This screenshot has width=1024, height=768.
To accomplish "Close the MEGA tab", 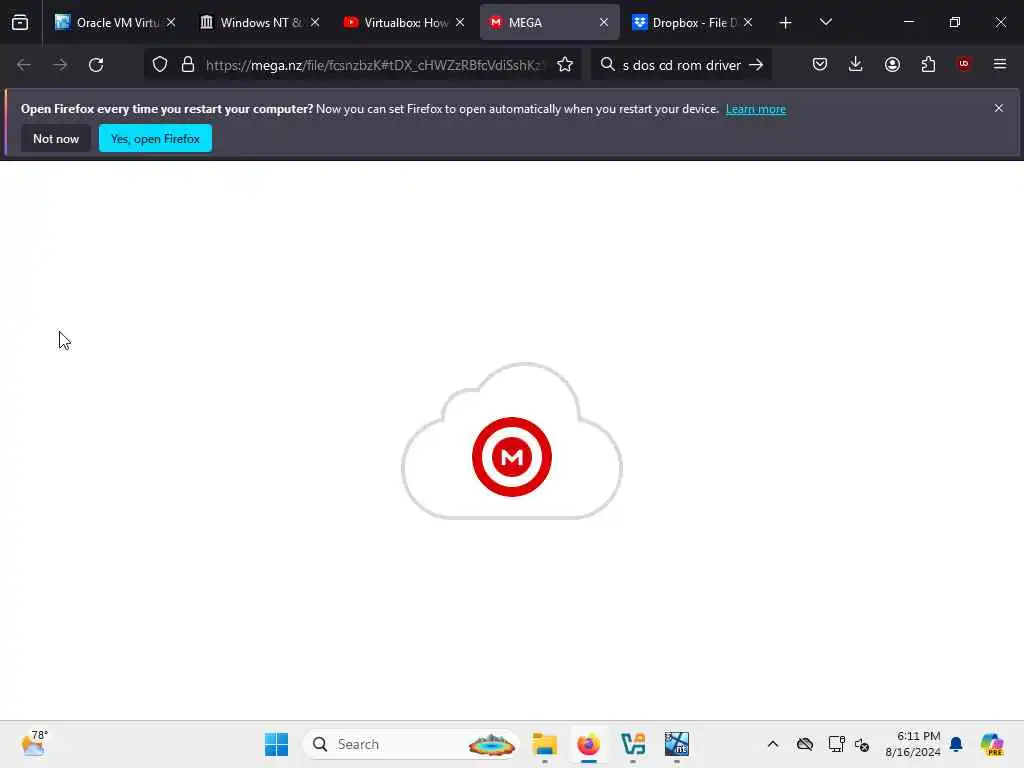I will (x=604, y=22).
